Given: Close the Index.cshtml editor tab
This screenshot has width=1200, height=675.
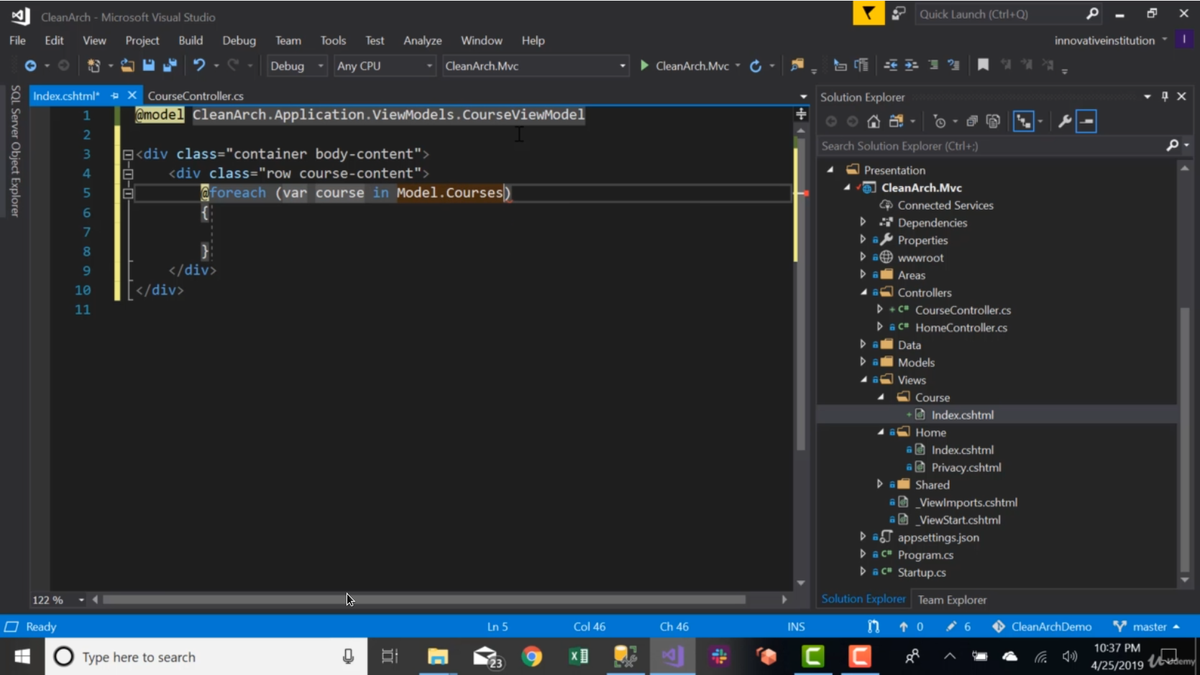Looking at the screenshot, I should [132, 96].
